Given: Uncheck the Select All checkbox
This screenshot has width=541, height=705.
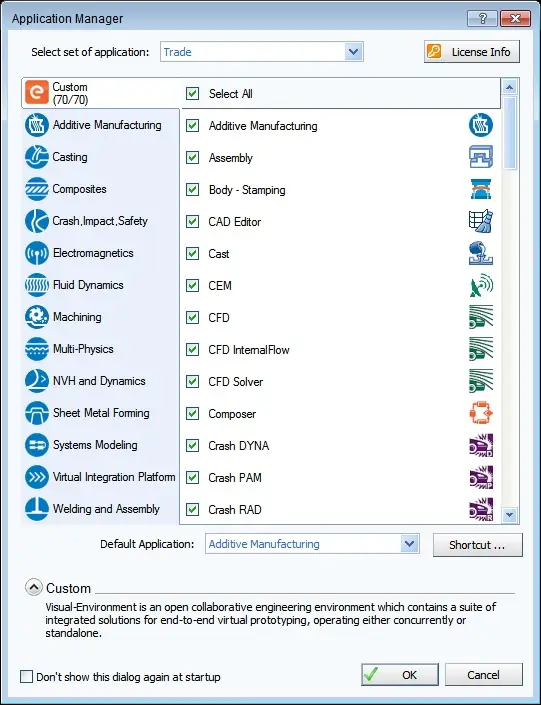Looking at the screenshot, I should tap(192, 94).
